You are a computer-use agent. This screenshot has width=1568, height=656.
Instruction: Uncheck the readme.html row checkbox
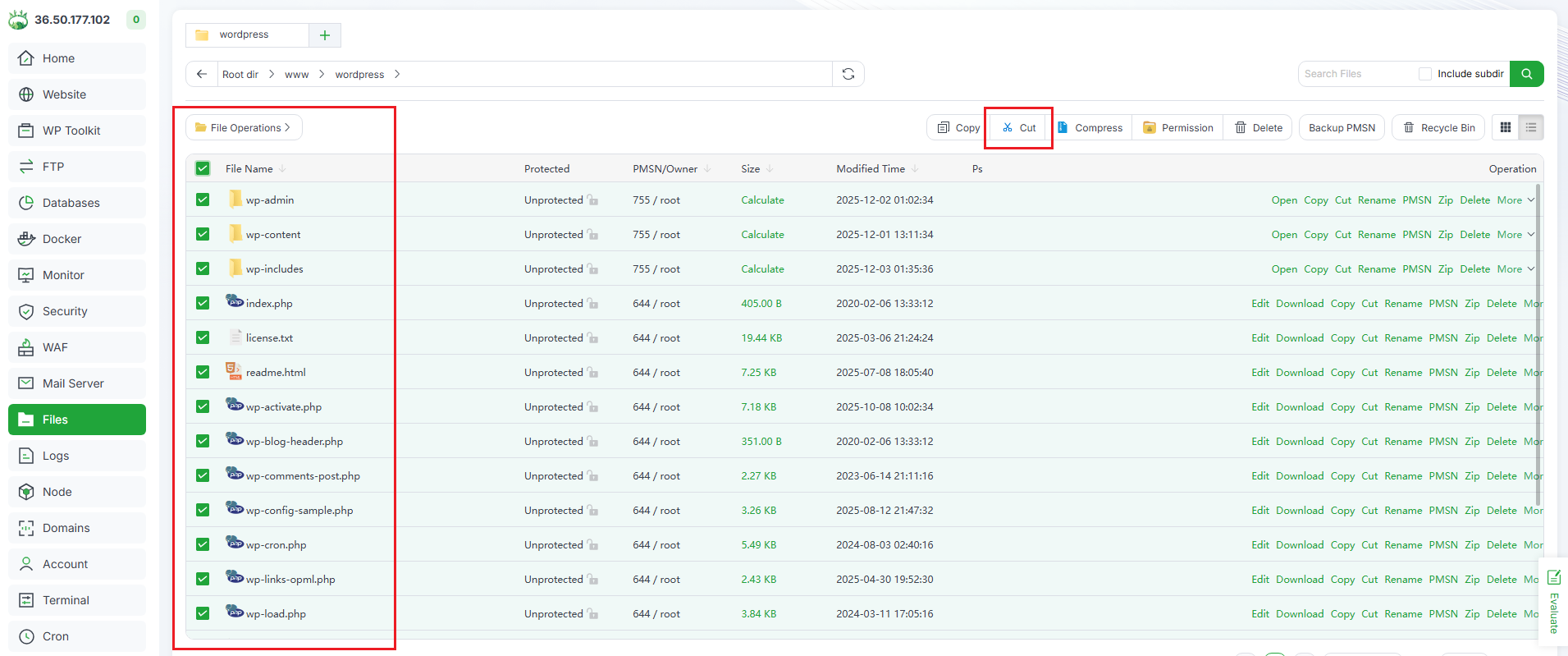tap(203, 372)
